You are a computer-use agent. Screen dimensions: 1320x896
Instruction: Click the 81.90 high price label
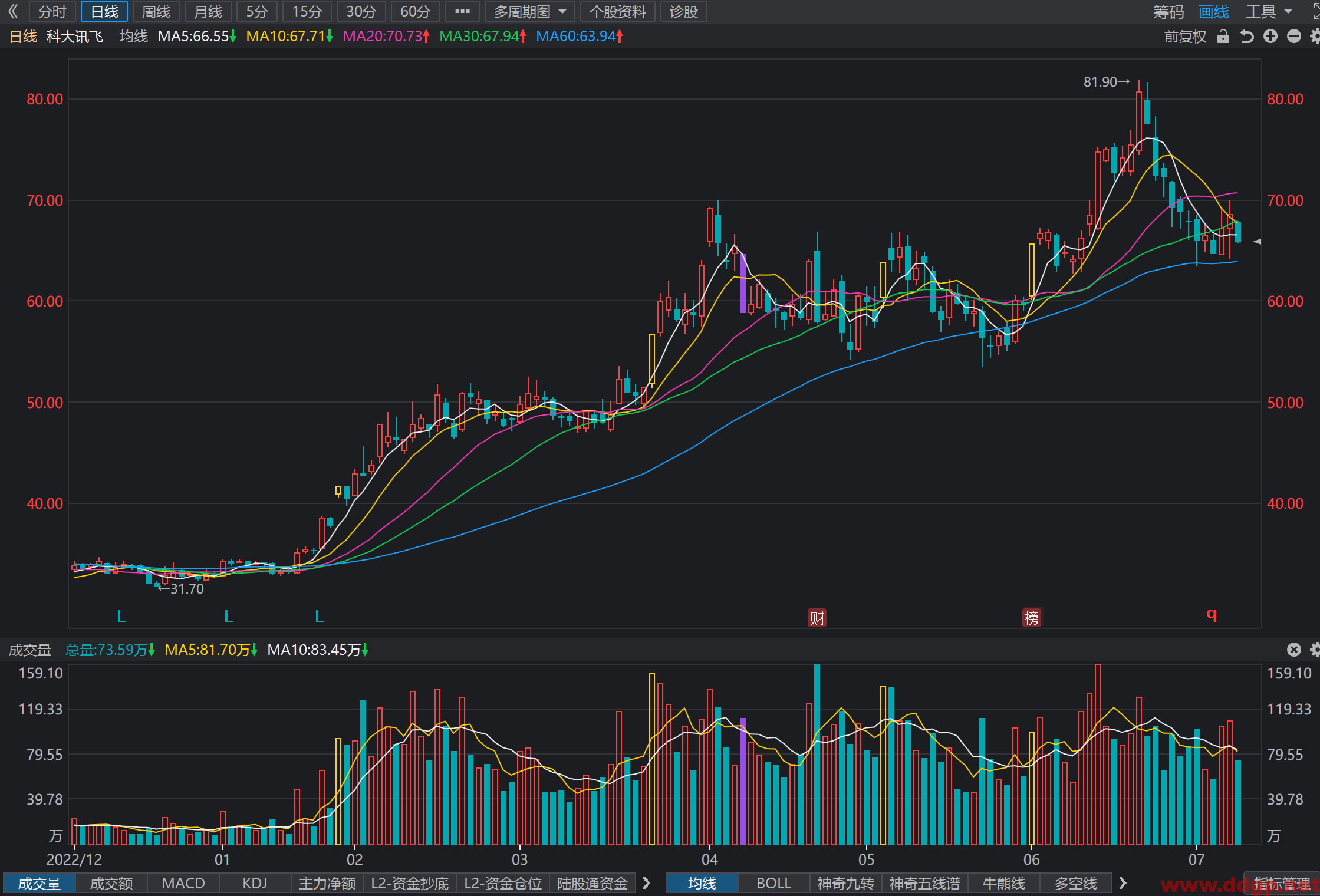1106,82
